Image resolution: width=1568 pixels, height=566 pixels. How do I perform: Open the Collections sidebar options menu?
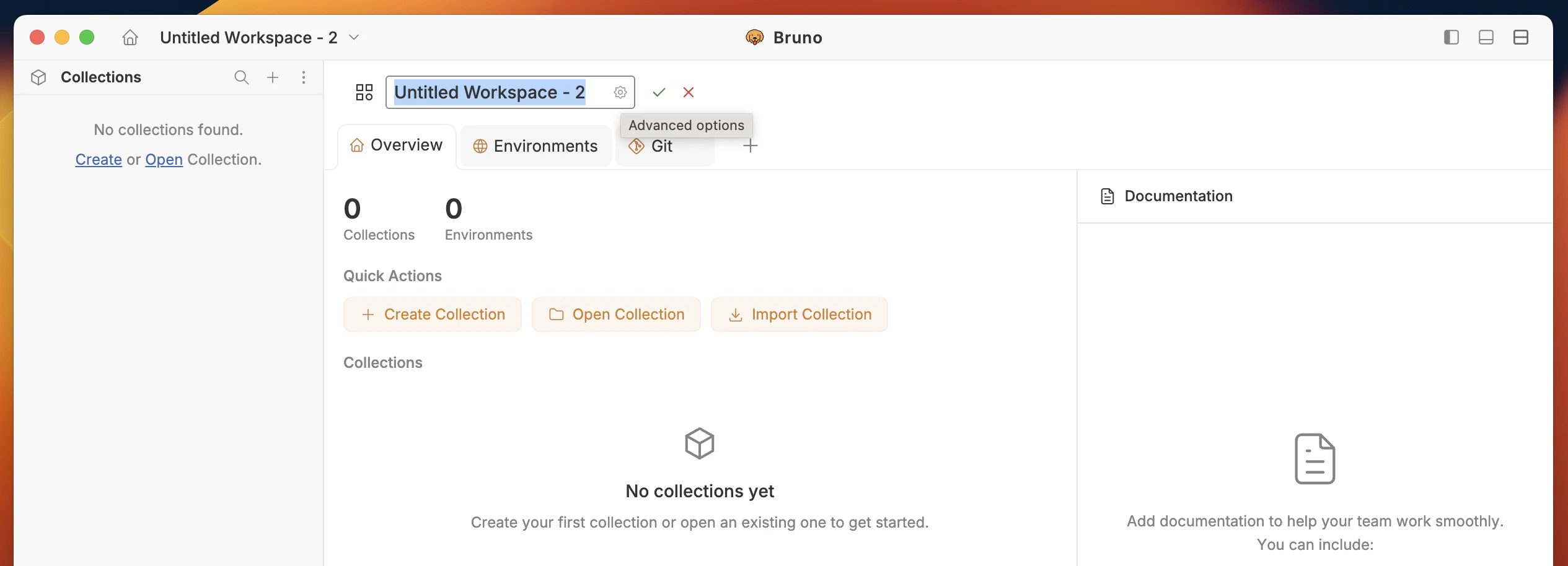pos(303,77)
